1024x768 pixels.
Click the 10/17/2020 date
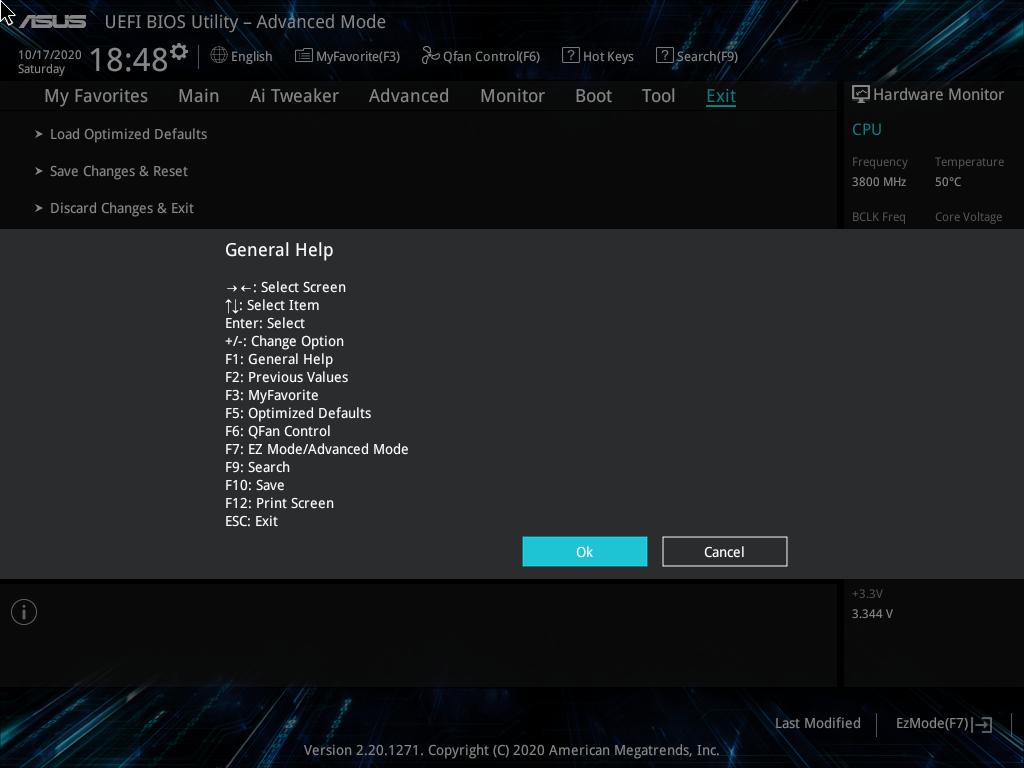50,55
